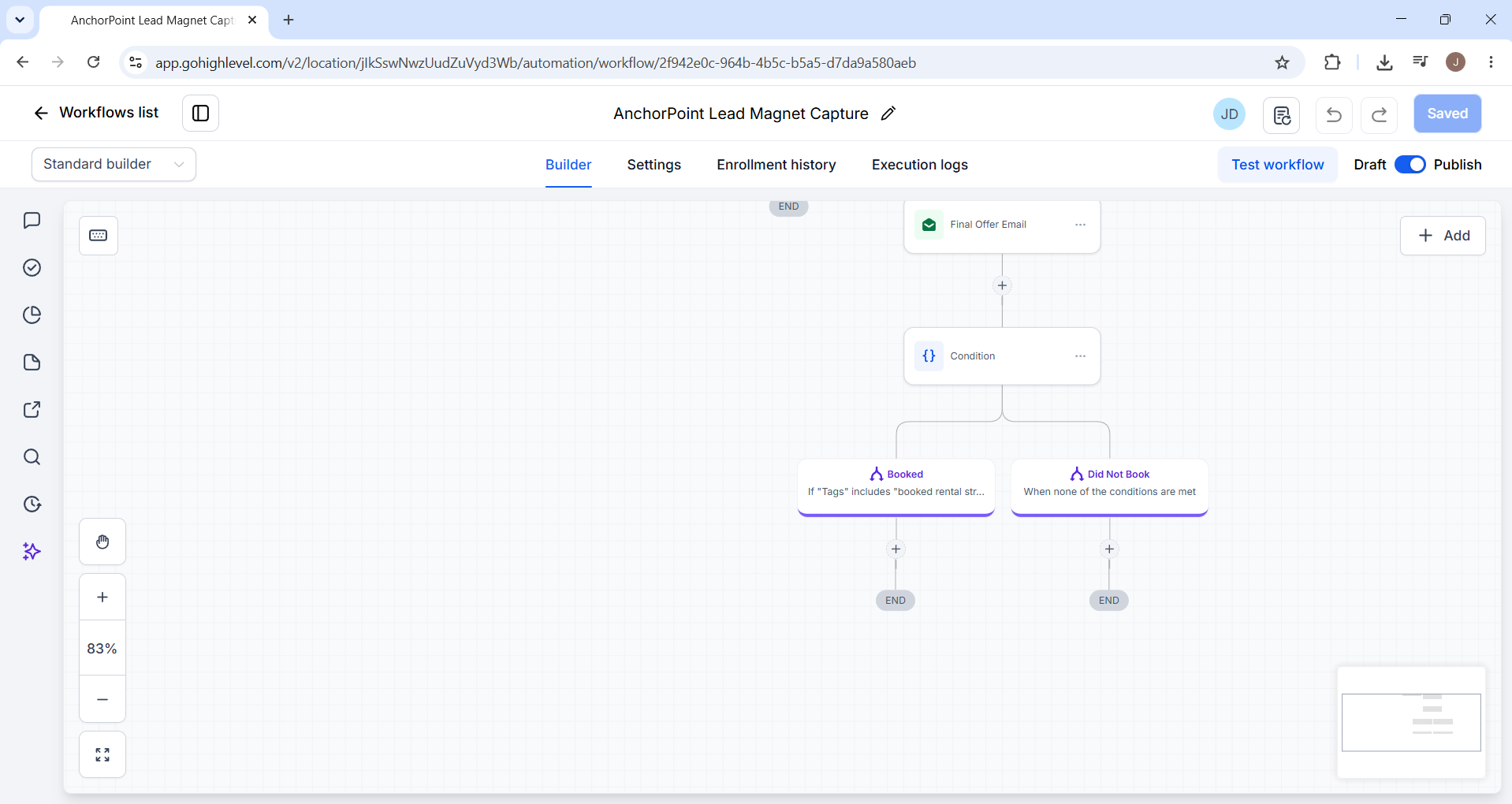Undo the last workflow change

pos(1334,115)
